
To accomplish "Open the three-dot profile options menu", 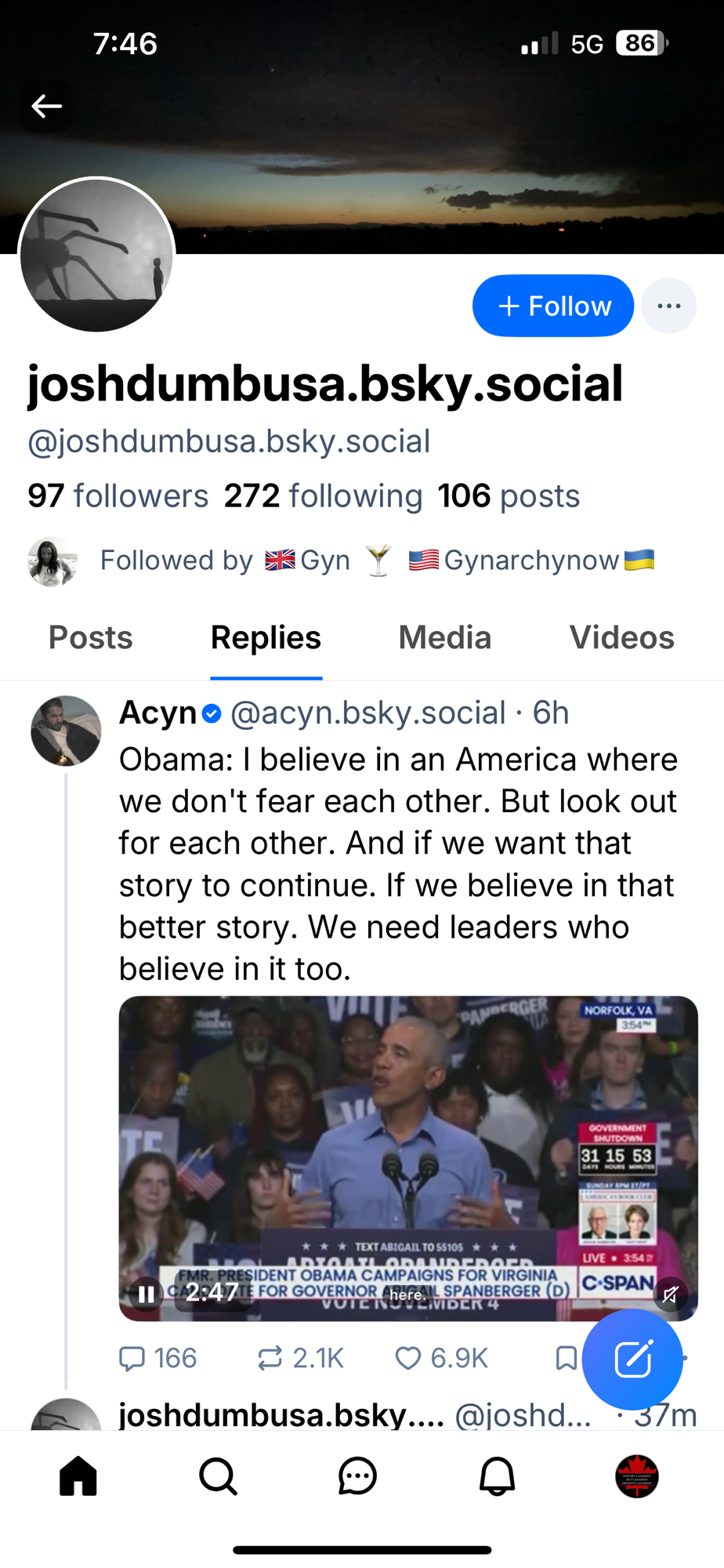I will pos(668,306).
